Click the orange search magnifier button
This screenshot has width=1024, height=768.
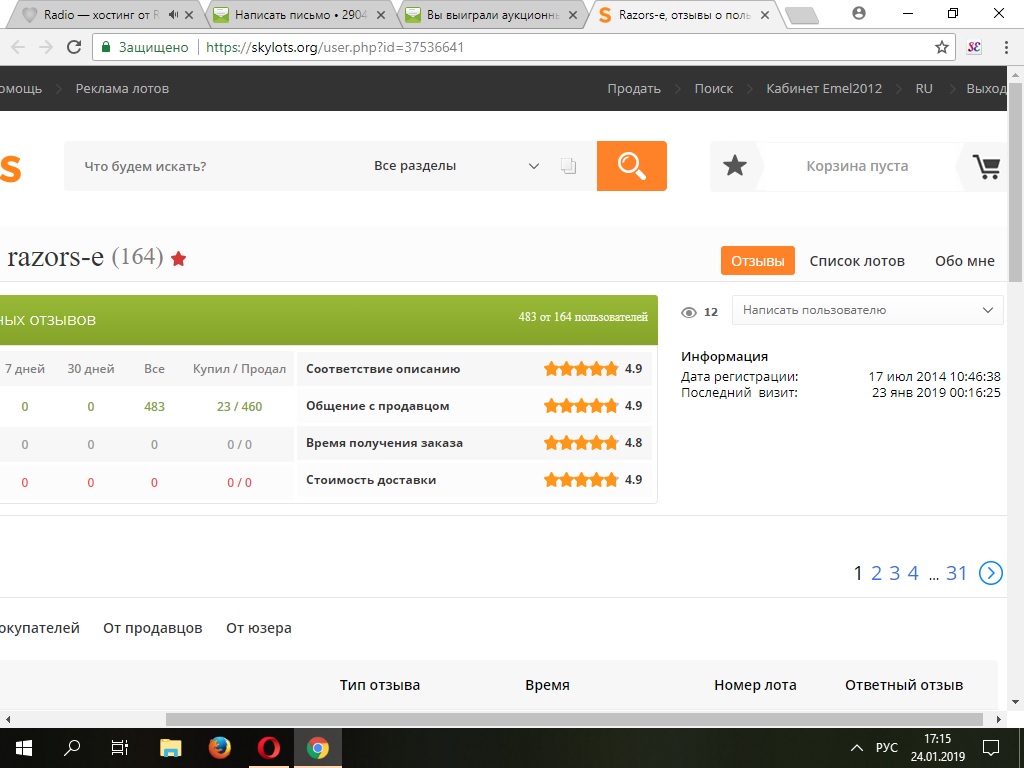coord(632,166)
